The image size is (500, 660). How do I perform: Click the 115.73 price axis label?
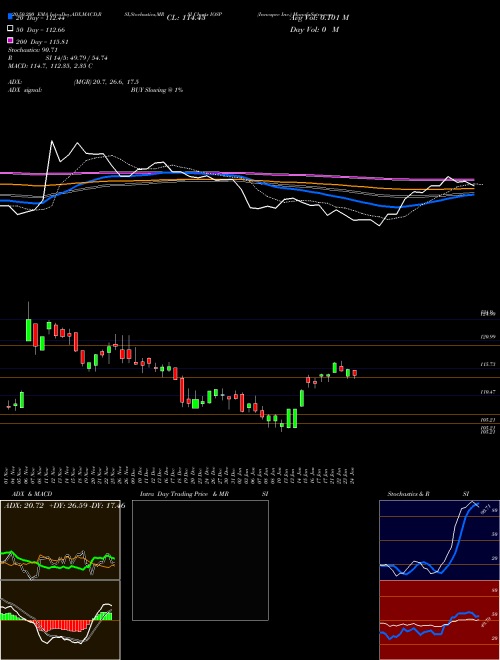[x=490, y=364]
